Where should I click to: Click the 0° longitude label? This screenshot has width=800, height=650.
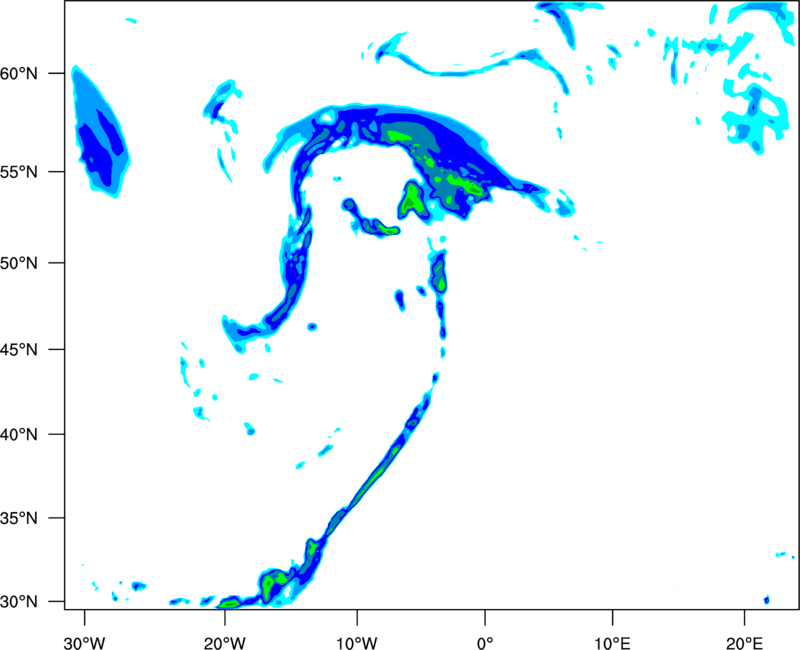pos(485,643)
